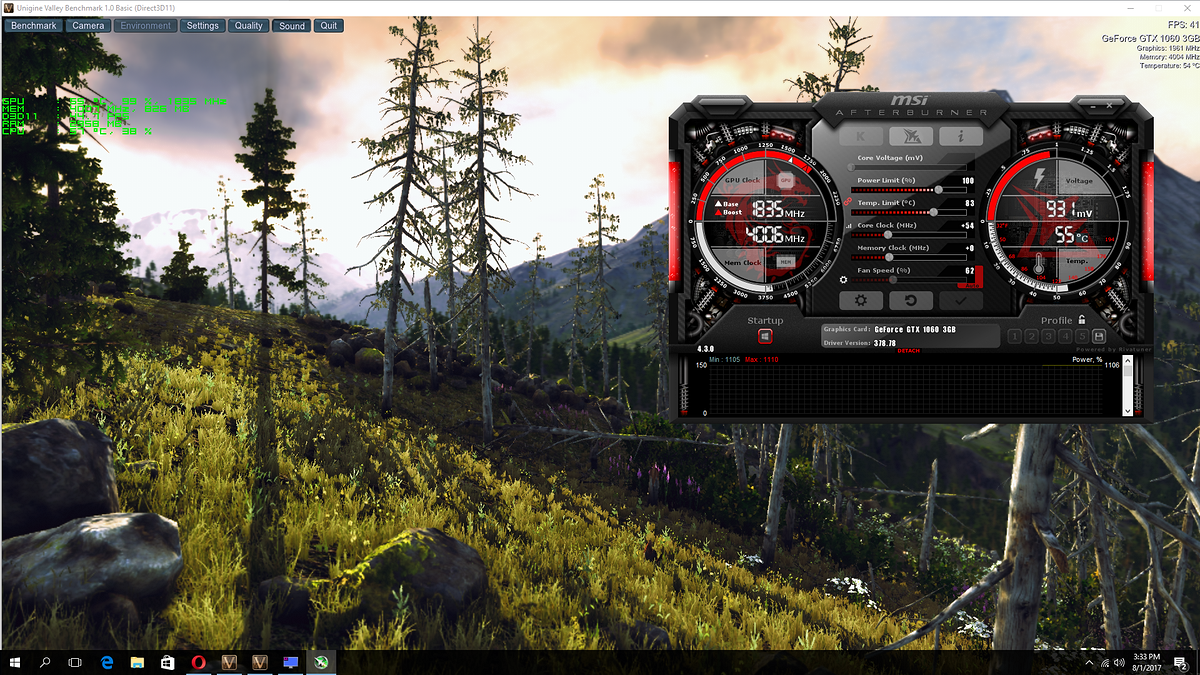The height and width of the screenshot is (675, 1200).
Task: Open Windows search from the taskbar
Action: 45,662
